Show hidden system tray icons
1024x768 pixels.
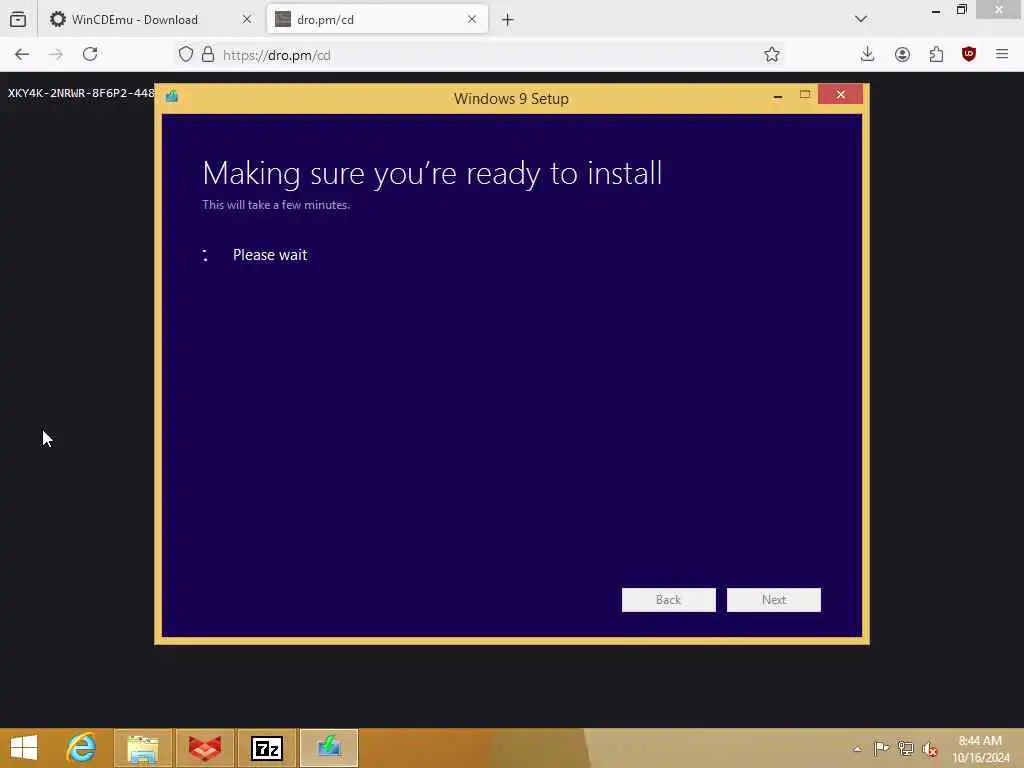(857, 749)
